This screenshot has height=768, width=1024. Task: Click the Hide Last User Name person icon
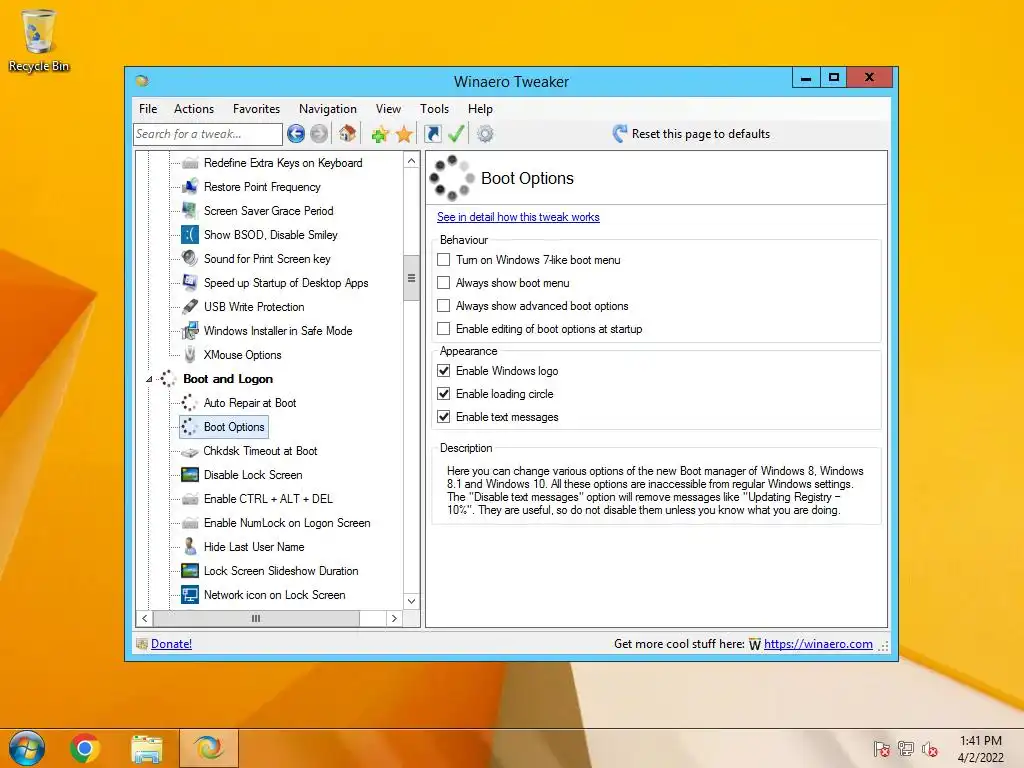(x=189, y=547)
